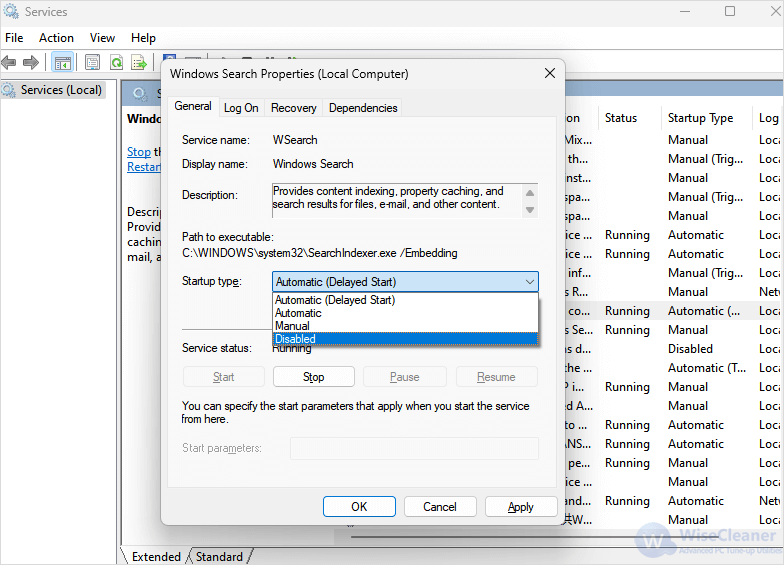784x565 pixels.
Task: Sort by the Startup Type column header
Action: [706, 118]
